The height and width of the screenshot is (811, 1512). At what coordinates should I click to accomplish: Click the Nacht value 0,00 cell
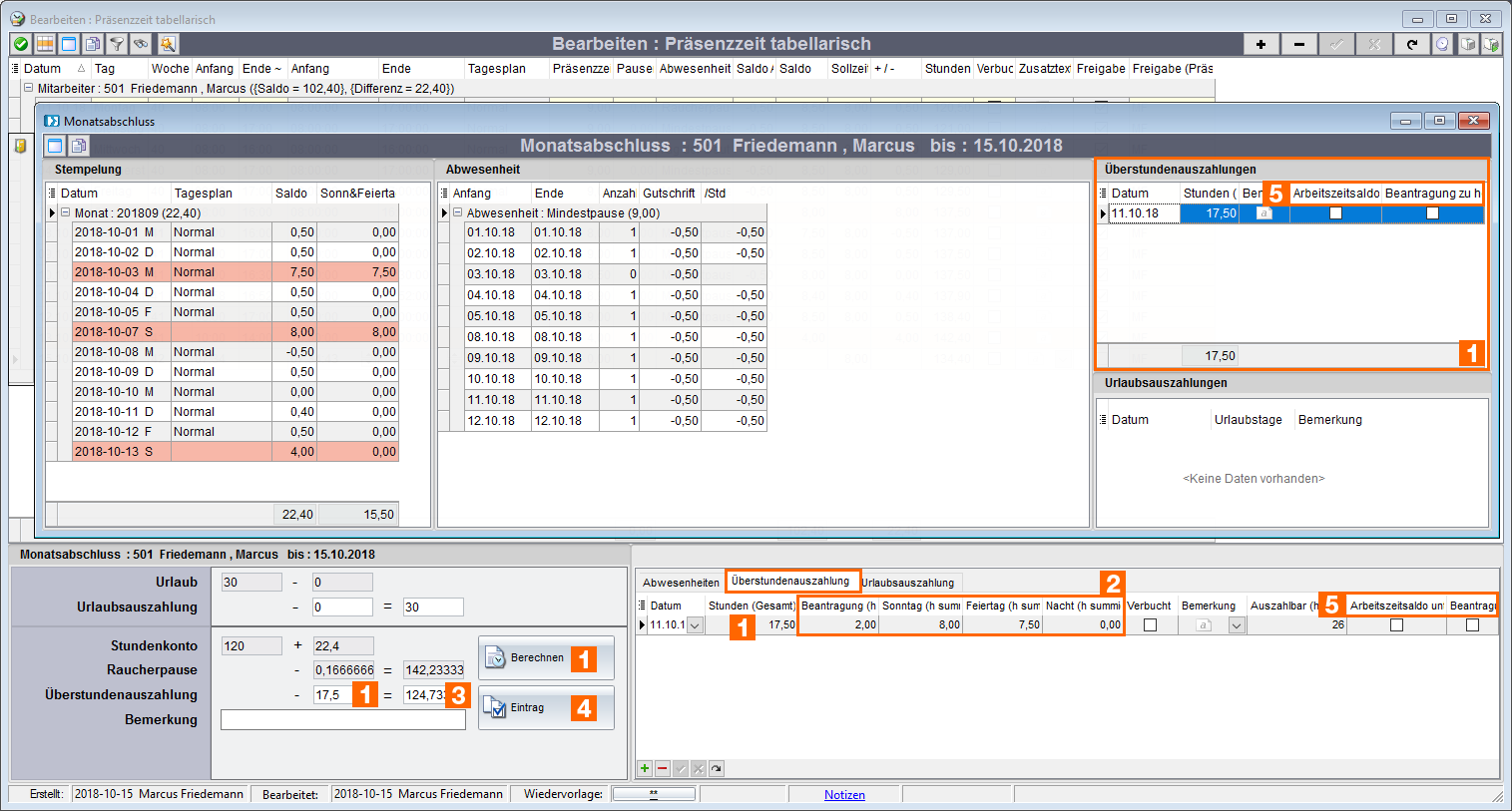click(x=1083, y=625)
